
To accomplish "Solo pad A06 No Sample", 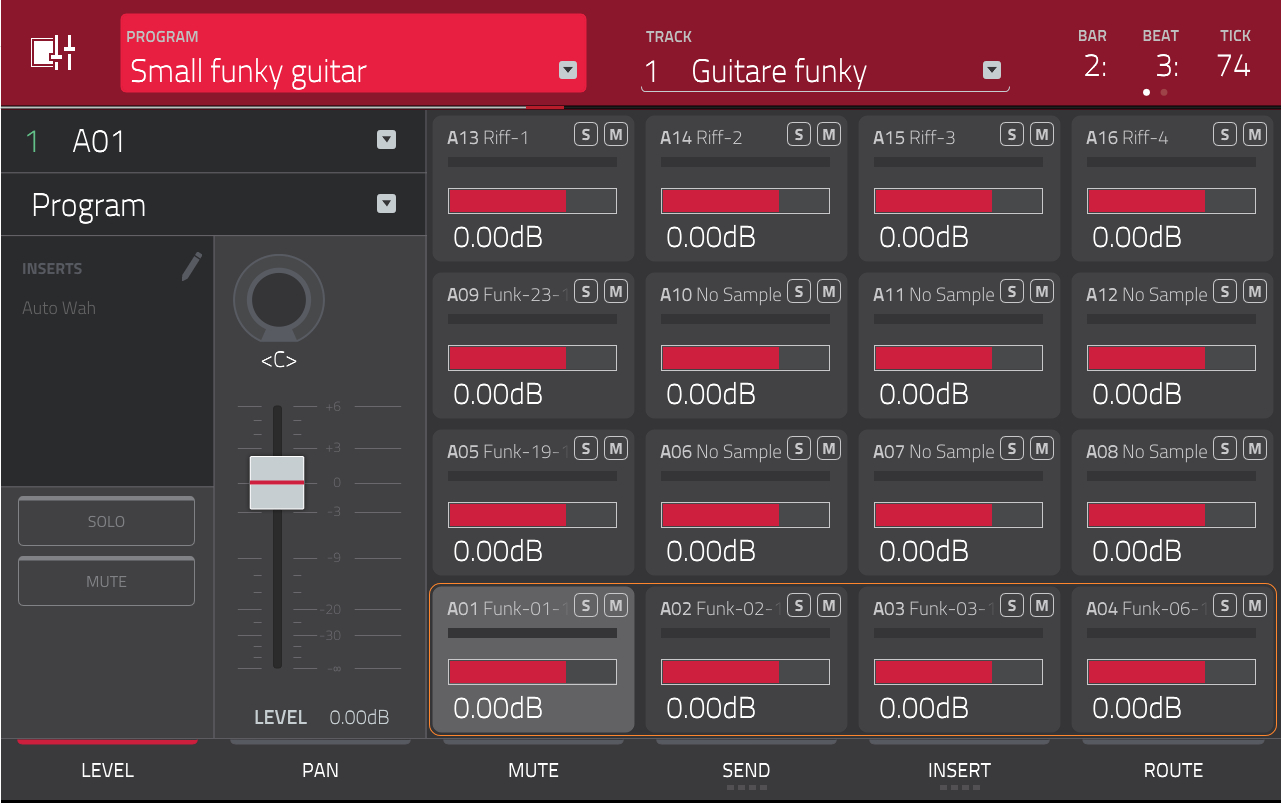I will click(x=799, y=447).
